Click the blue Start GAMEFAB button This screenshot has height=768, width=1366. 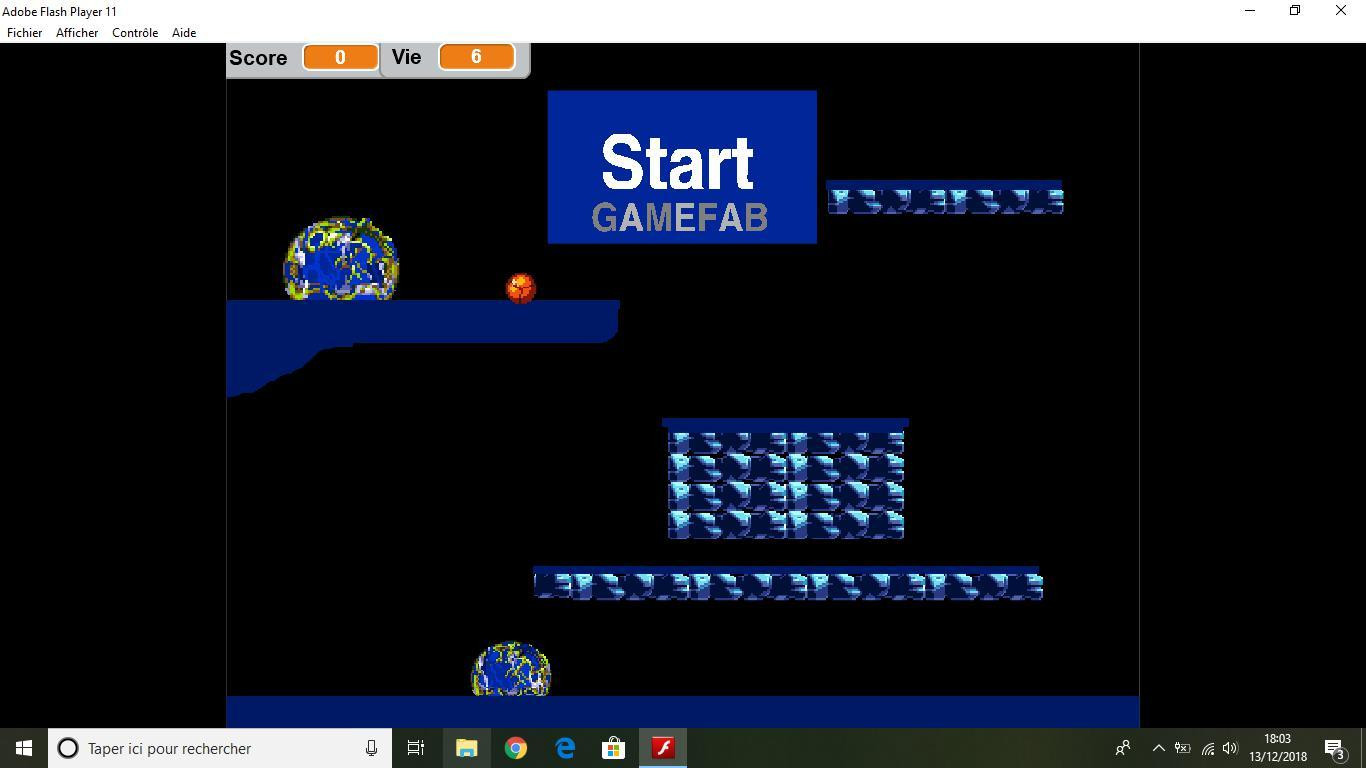682,167
